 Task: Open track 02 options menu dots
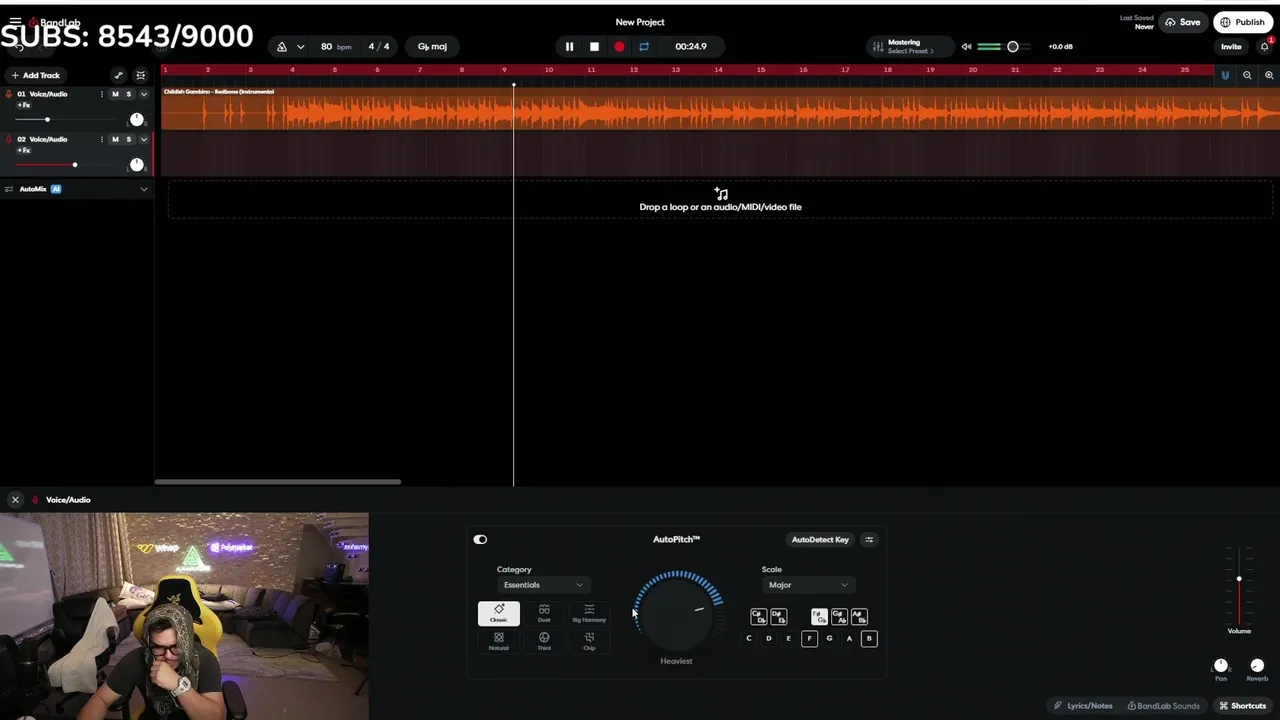(102, 139)
